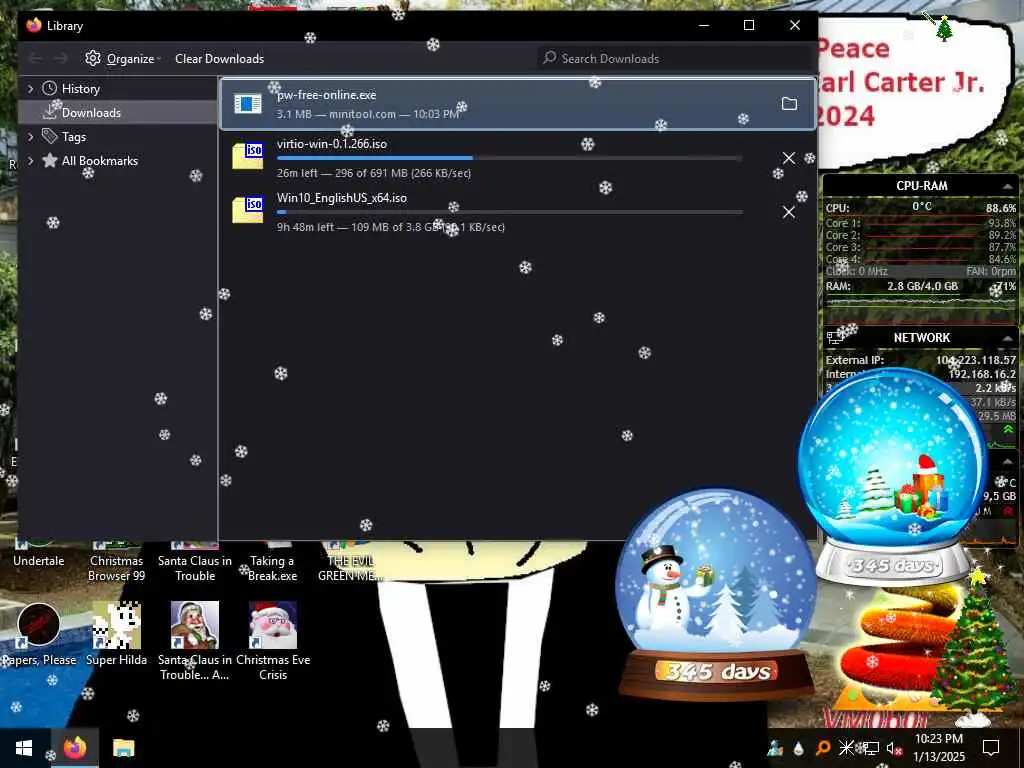Click the NETWORK gadget computer icon
The width and height of the screenshot is (1024, 768).
836,337
